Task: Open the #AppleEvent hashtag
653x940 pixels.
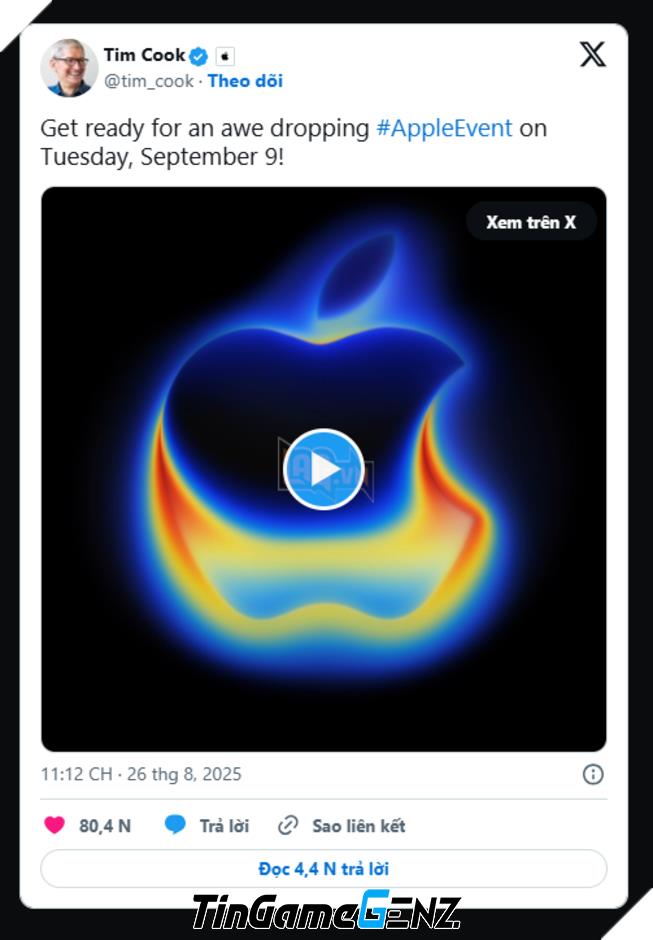Action: pos(444,128)
